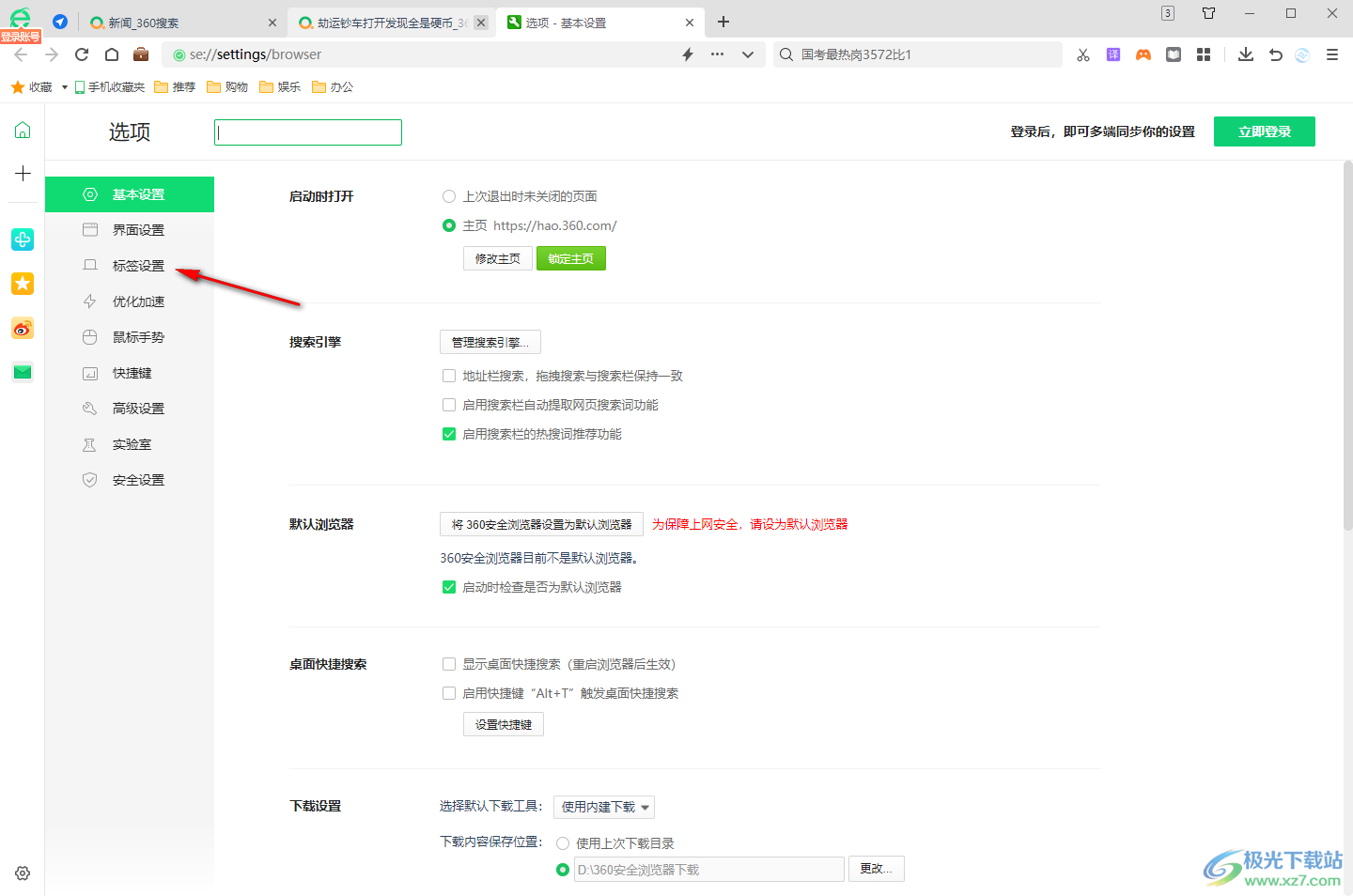Select 使用上次下载目录 radio option
Image resolution: width=1353 pixels, height=896 pixels.
pyautogui.click(x=563, y=843)
